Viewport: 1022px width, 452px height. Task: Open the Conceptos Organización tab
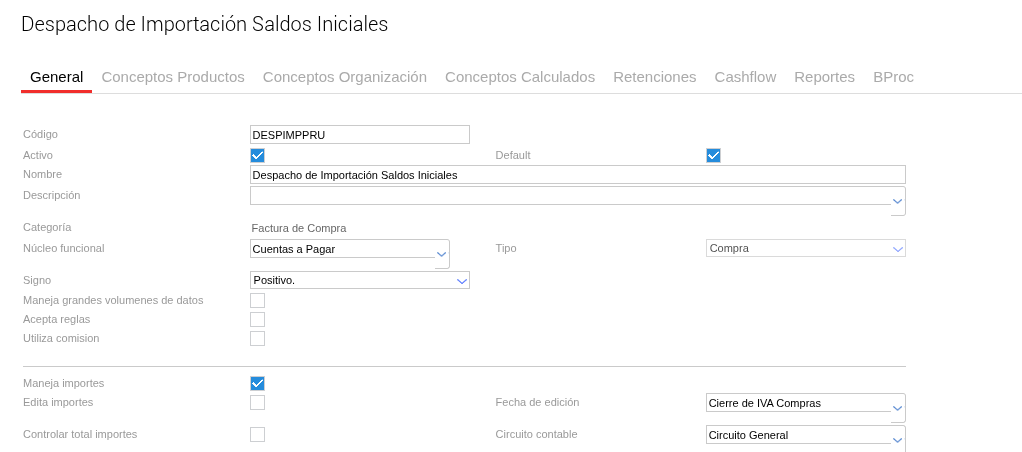344,77
